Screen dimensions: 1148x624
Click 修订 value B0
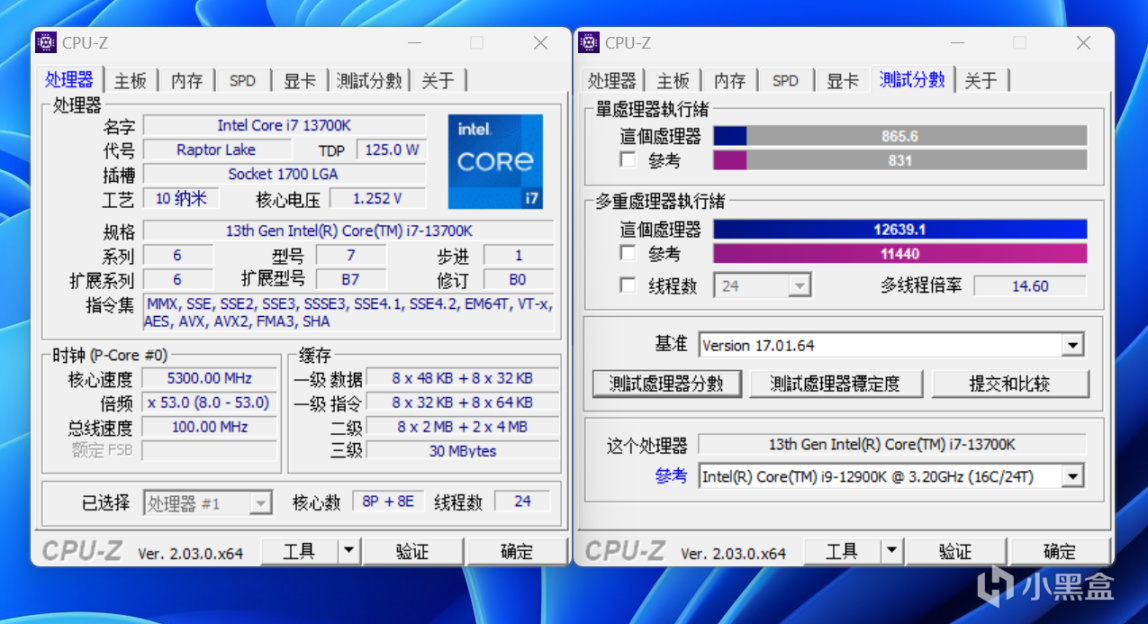point(518,280)
